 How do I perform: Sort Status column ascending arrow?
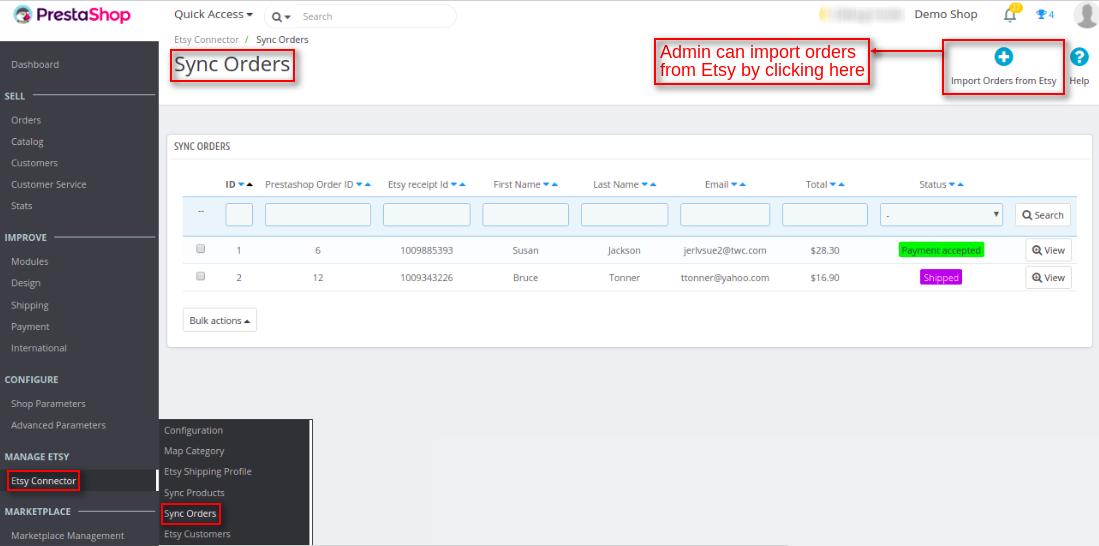[961, 185]
